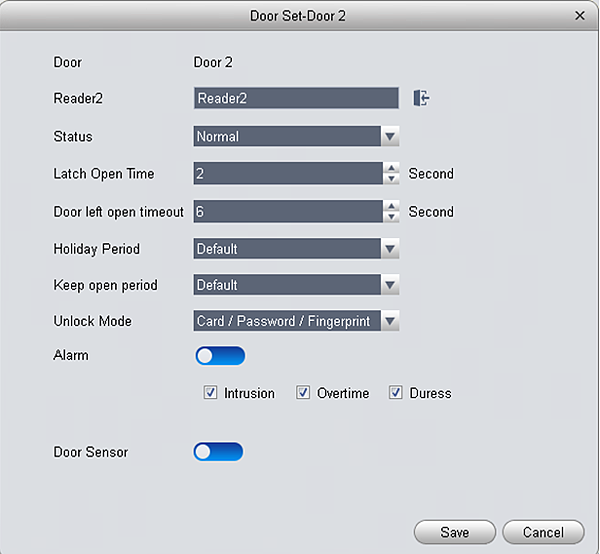Uncheck the Overtime alarm checkbox
This screenshot has width=600, height=554.
[x=303, y=393]
